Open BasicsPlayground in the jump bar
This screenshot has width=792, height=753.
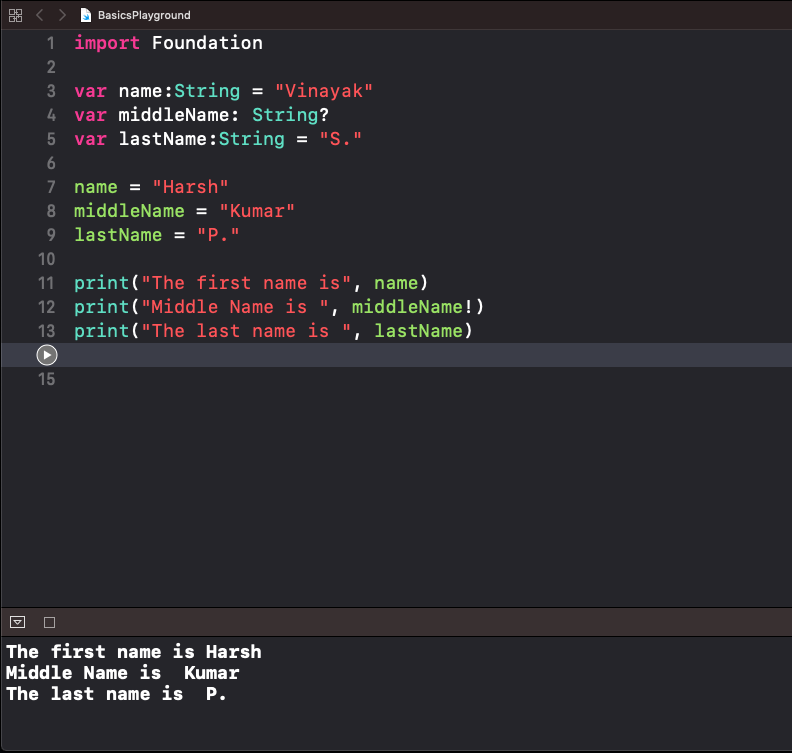click(143, 15)
